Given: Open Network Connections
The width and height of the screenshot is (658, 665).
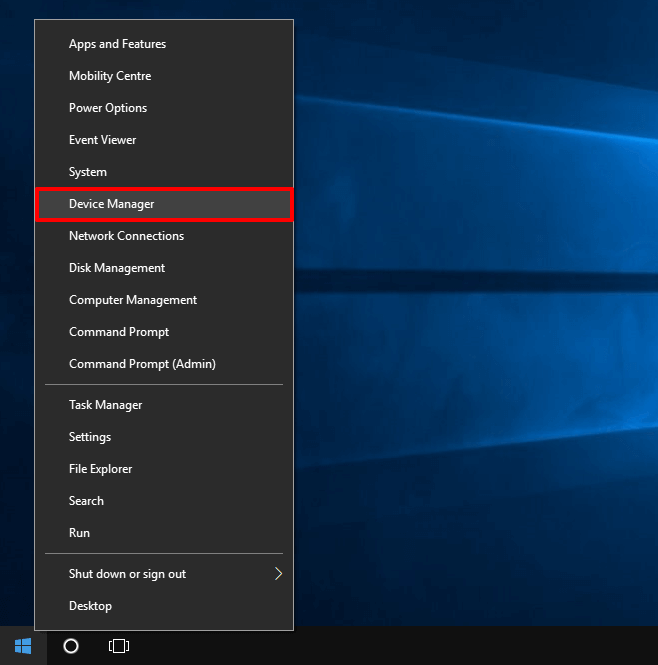Looking at the screenshot, I should click(x=164, y=236).
